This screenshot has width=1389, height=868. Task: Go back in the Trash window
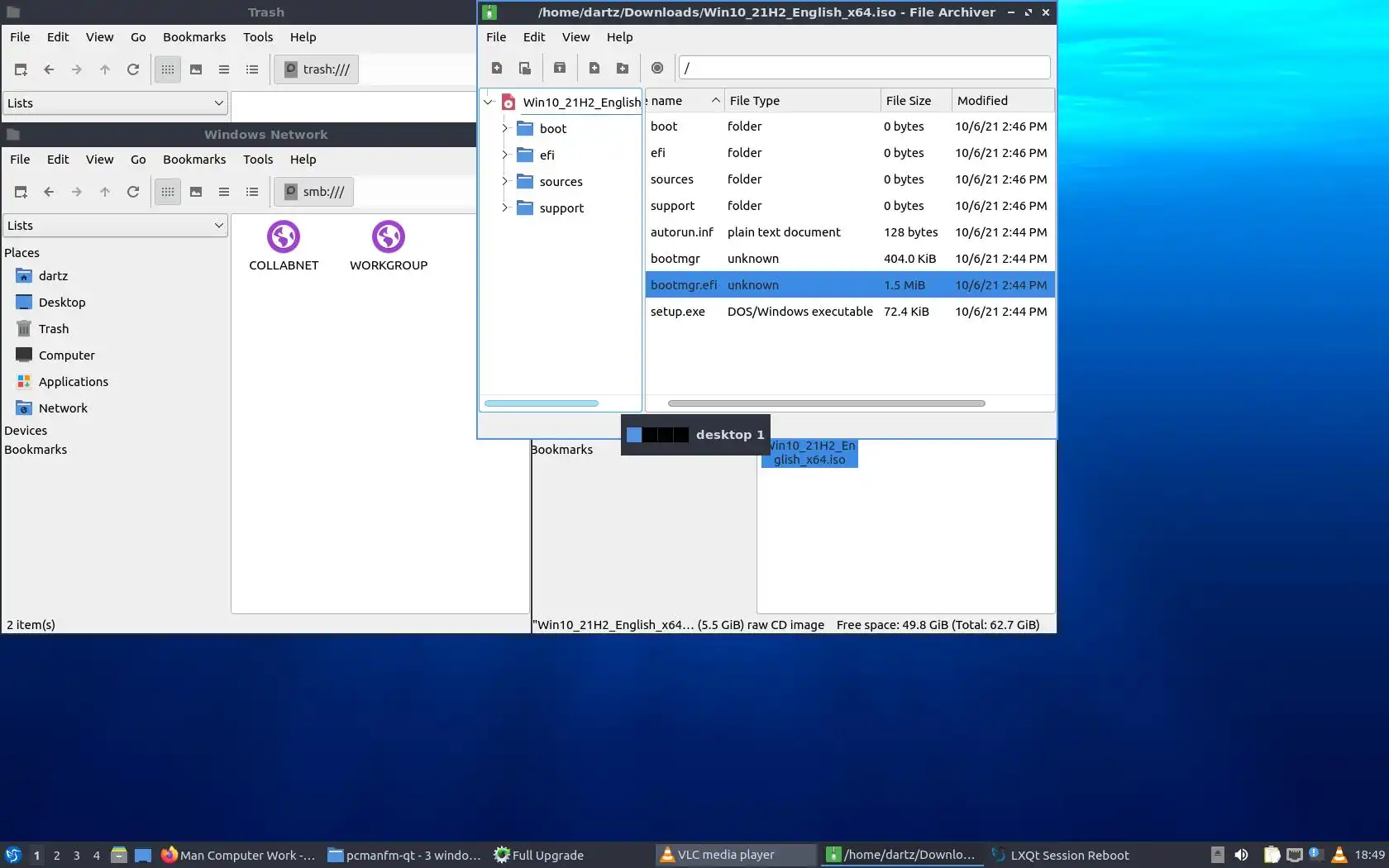coord(49,70)
